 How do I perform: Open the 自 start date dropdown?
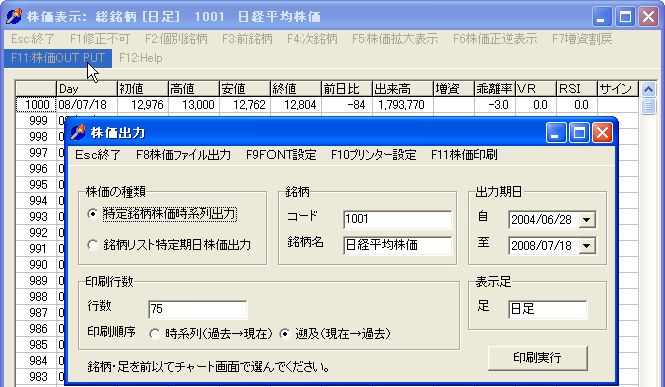tap(587, 220)
